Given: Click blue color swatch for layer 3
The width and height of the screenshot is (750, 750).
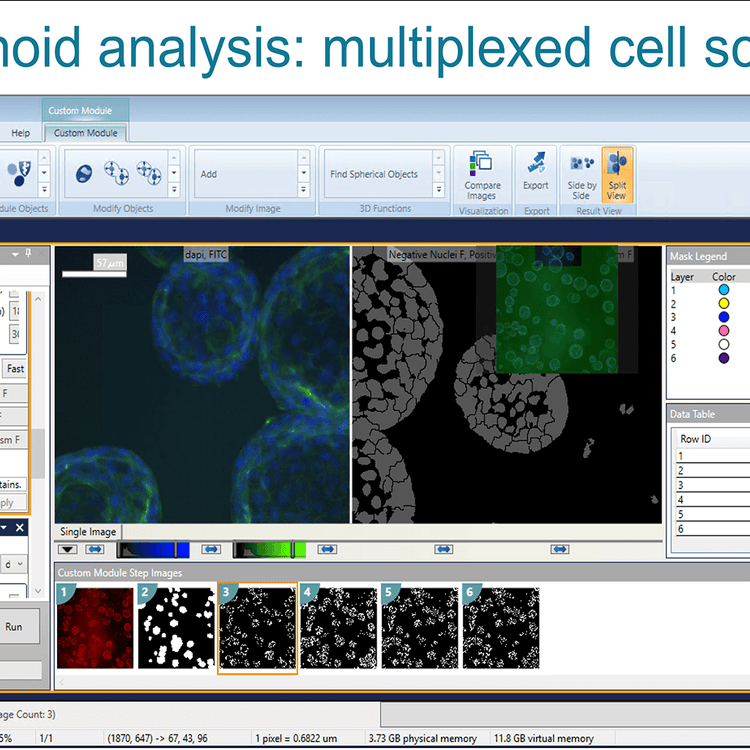Looking at the screenshot, I should tap(724, 317).
